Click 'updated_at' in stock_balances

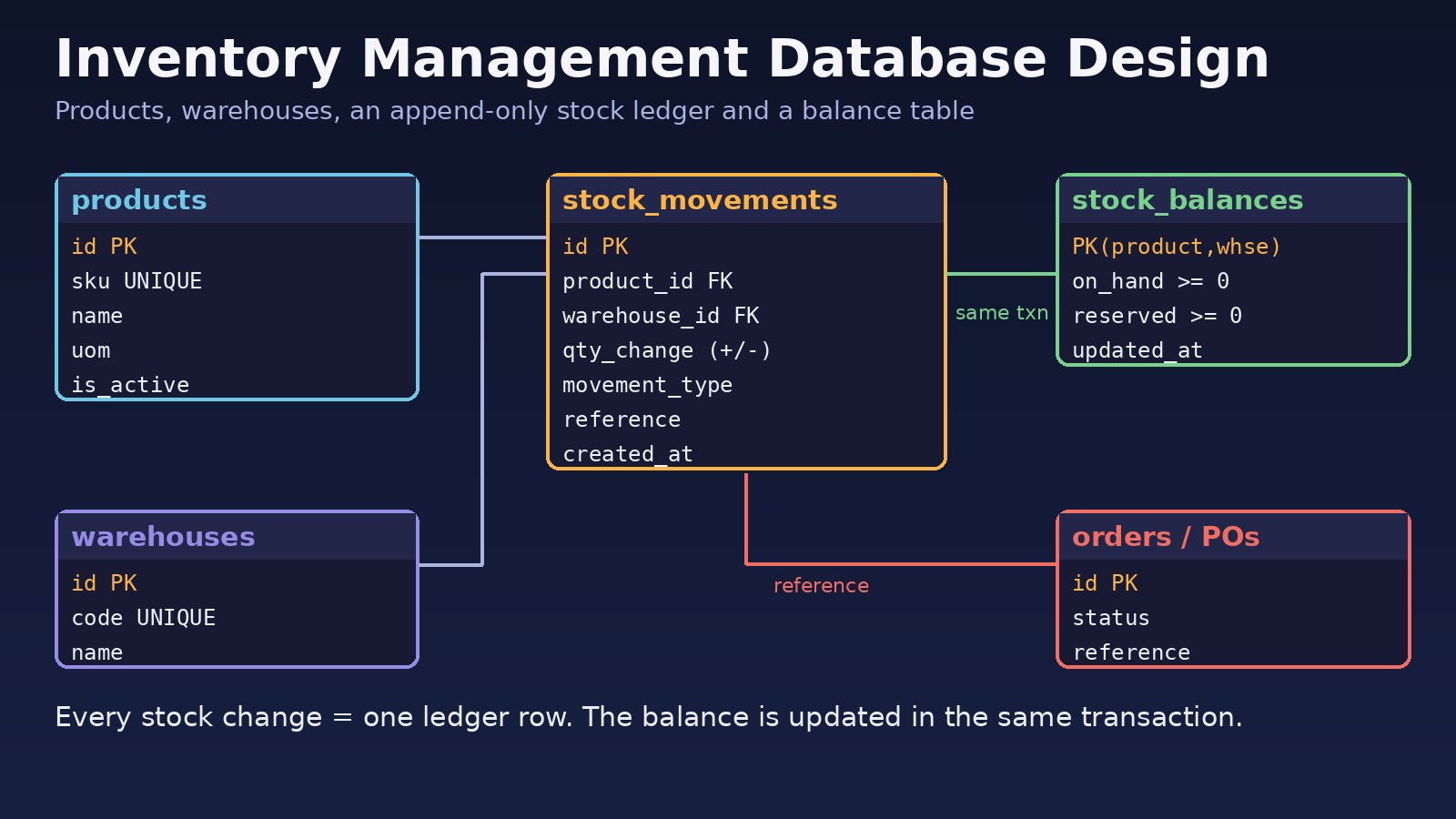pos(1137,350)
